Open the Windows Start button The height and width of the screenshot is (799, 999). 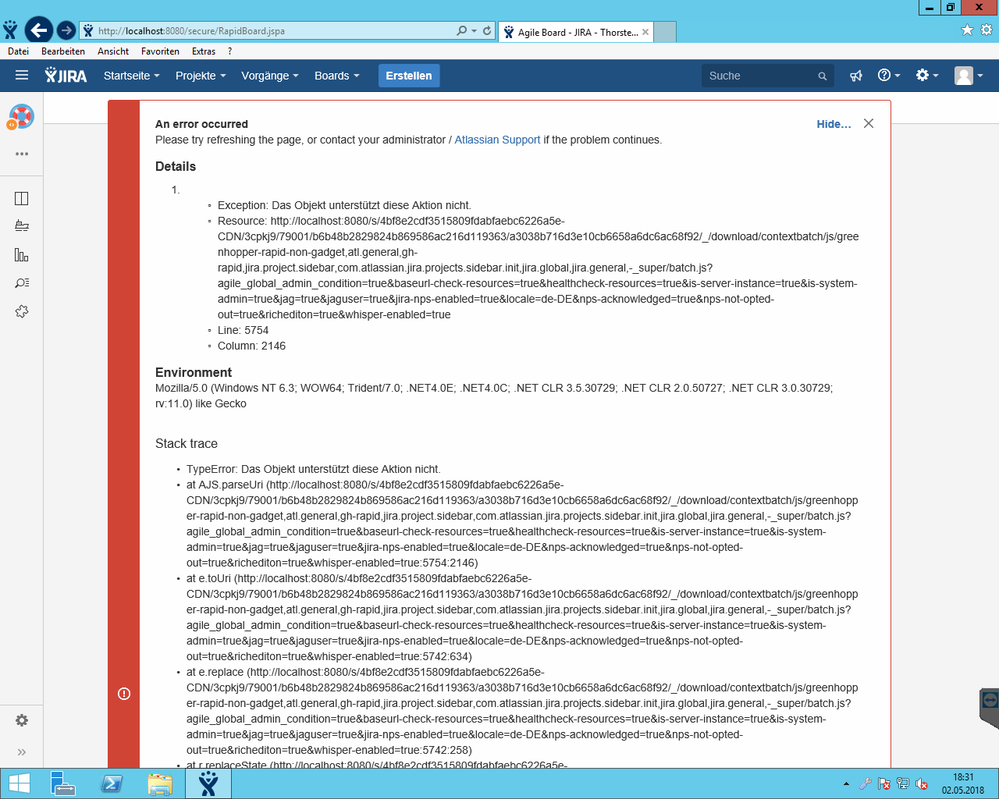pyautogui.click(x=18, y=783)
